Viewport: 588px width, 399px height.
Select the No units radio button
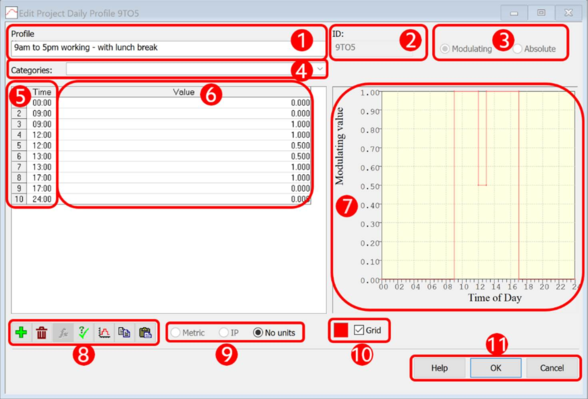point(258,333)
